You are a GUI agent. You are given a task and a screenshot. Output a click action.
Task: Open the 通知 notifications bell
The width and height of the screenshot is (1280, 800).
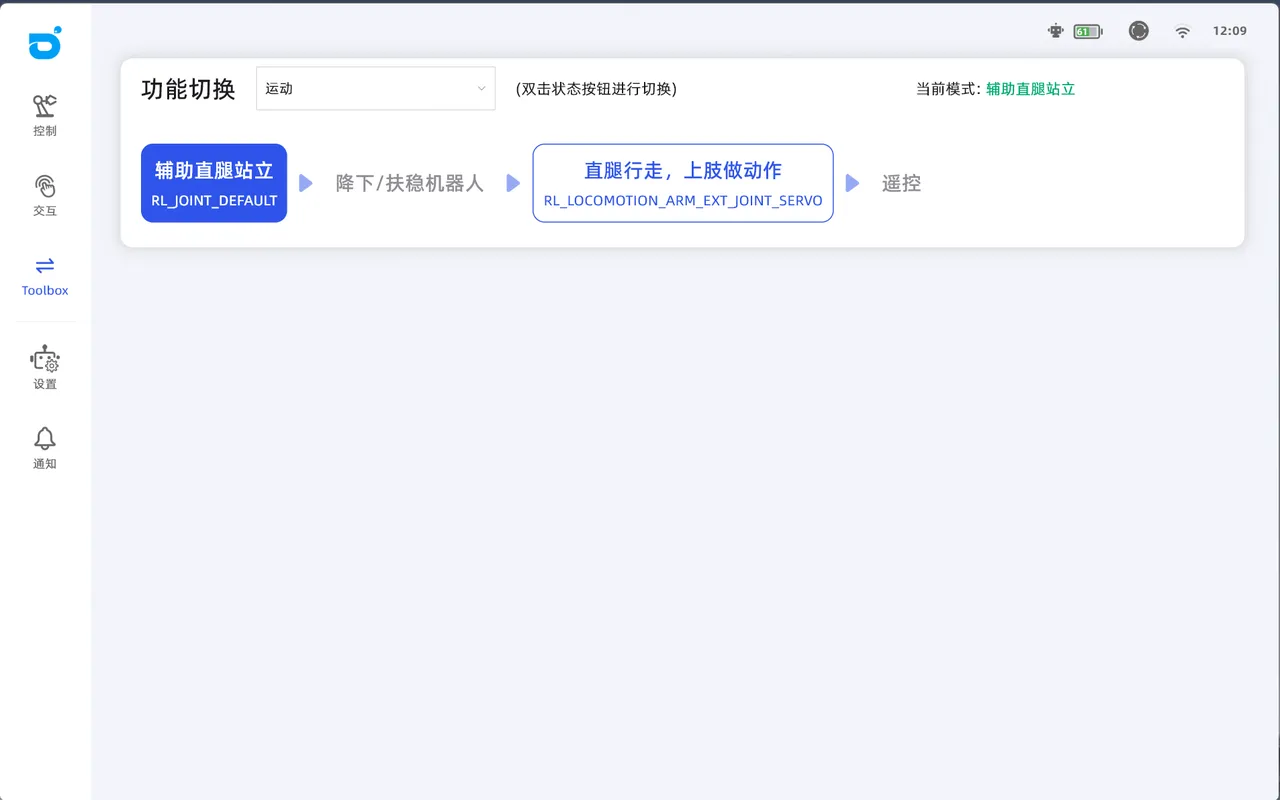(45, 447)
